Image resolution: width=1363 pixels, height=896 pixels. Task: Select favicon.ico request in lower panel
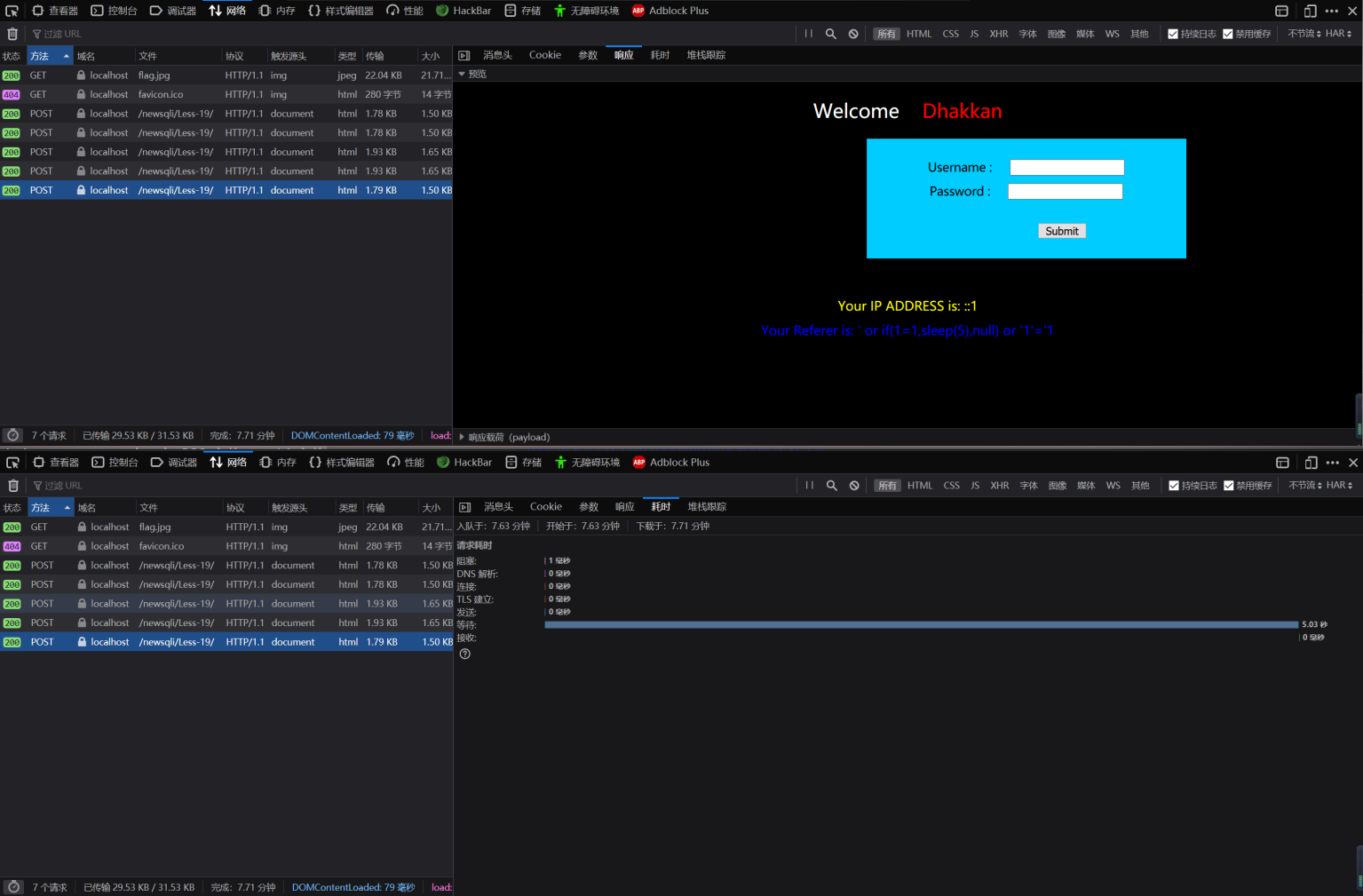tap(227, 546)
